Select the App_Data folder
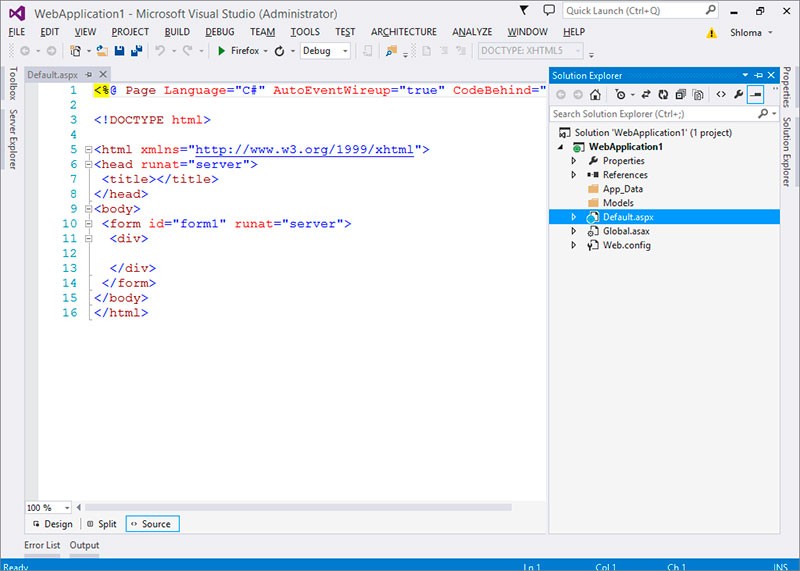The image size is (800, 571). point(615,189)
